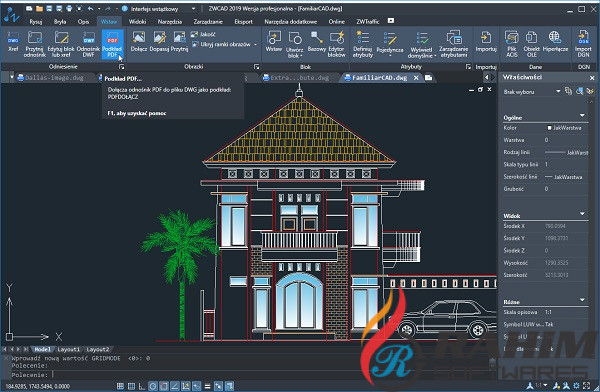Click the Warstwa value field
600x392 pixels.
tap(566, 140)
